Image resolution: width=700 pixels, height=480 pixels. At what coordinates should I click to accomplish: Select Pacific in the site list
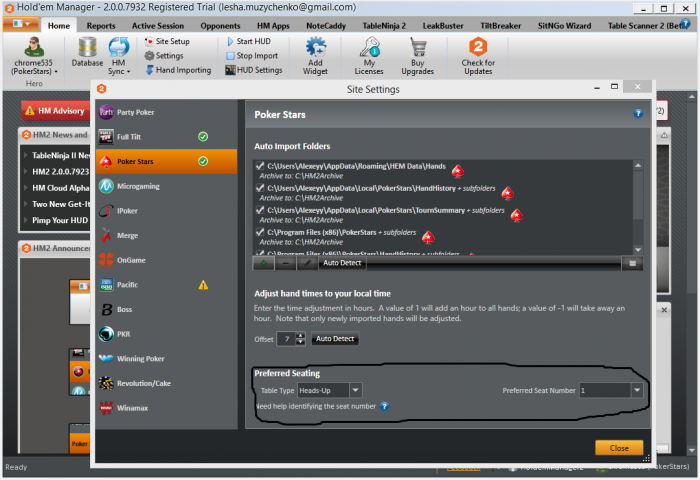point(166,284)
